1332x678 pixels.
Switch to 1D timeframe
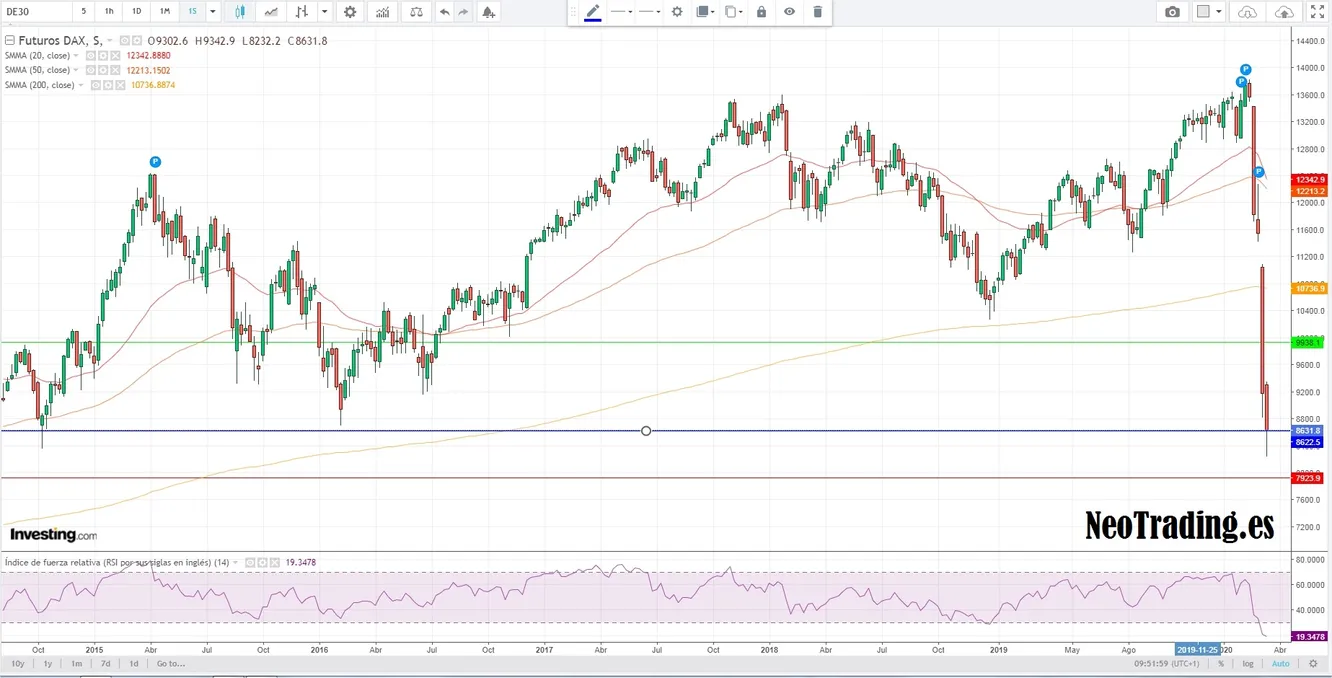(137, 12)
